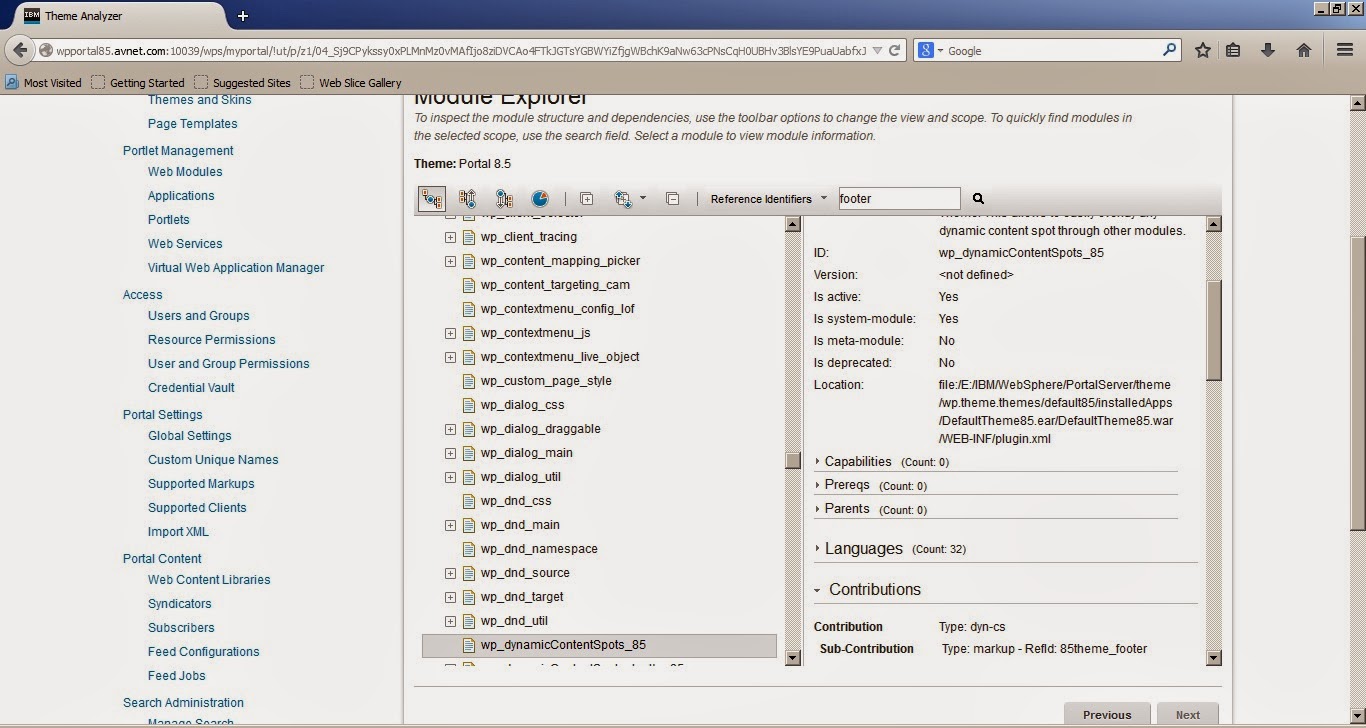Select the wp_dialog_css module

tap(522, 405)
